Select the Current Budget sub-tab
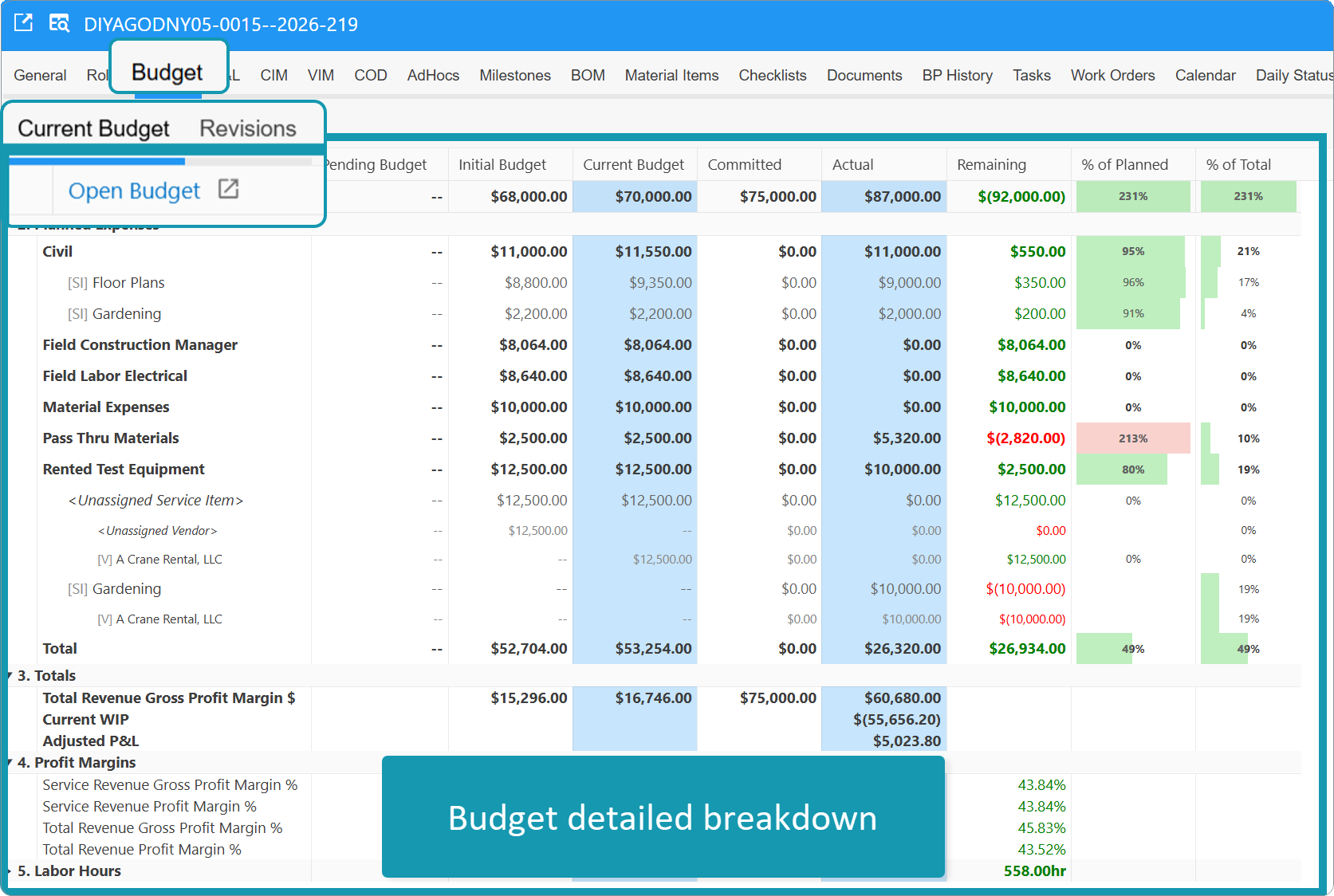This screenshot has width=1334, height=896. (93, 128)
